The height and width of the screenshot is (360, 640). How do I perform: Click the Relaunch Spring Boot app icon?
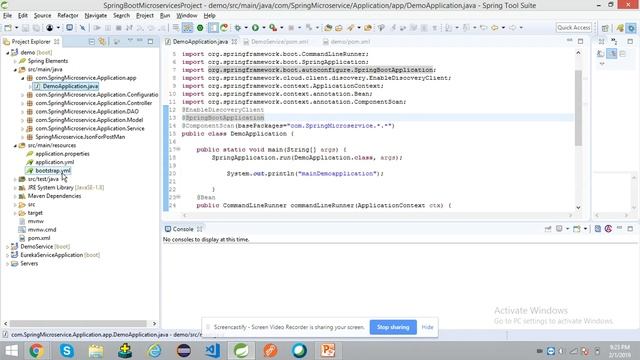(224, 28)
